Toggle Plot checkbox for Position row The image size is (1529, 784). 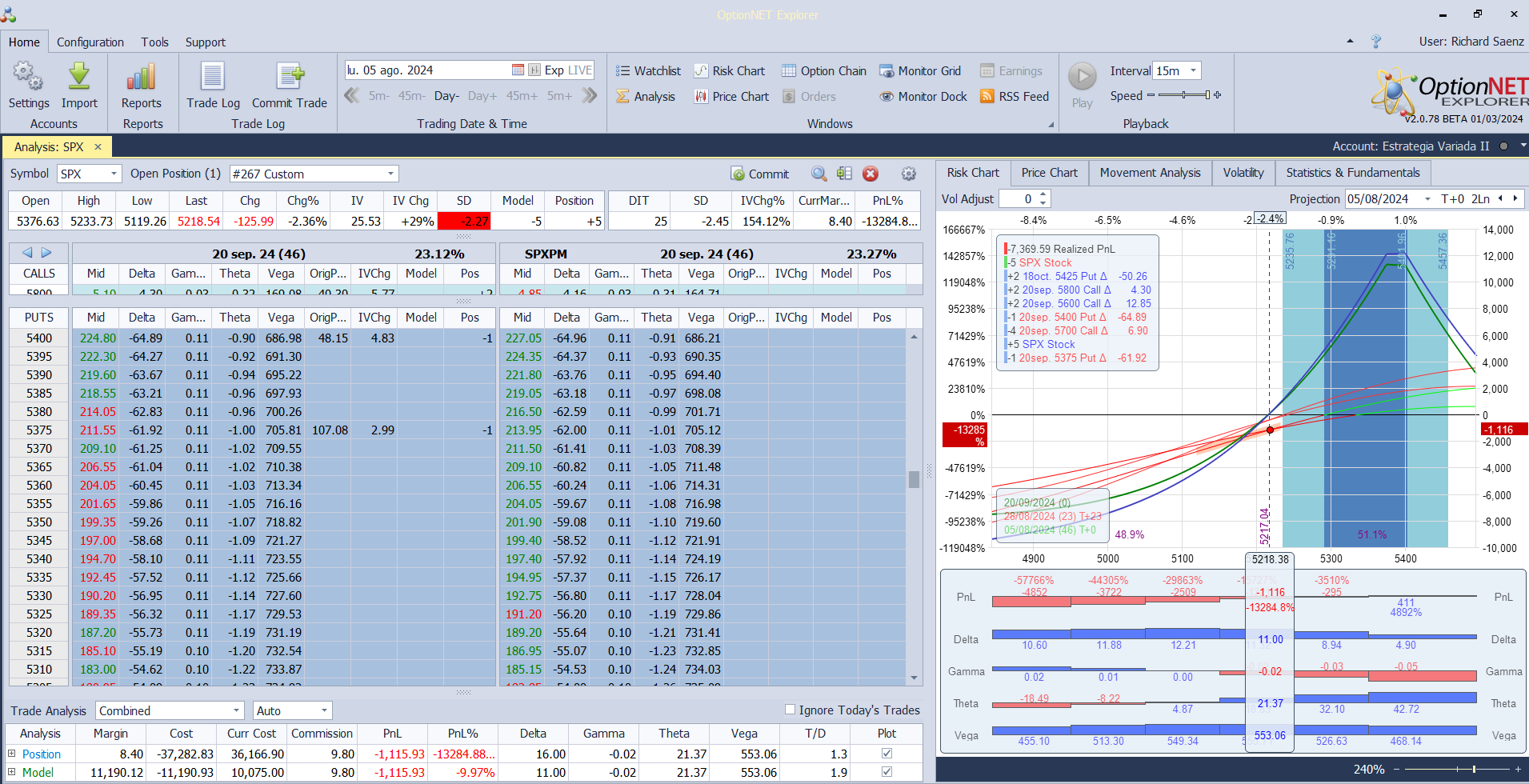[887, 754]
